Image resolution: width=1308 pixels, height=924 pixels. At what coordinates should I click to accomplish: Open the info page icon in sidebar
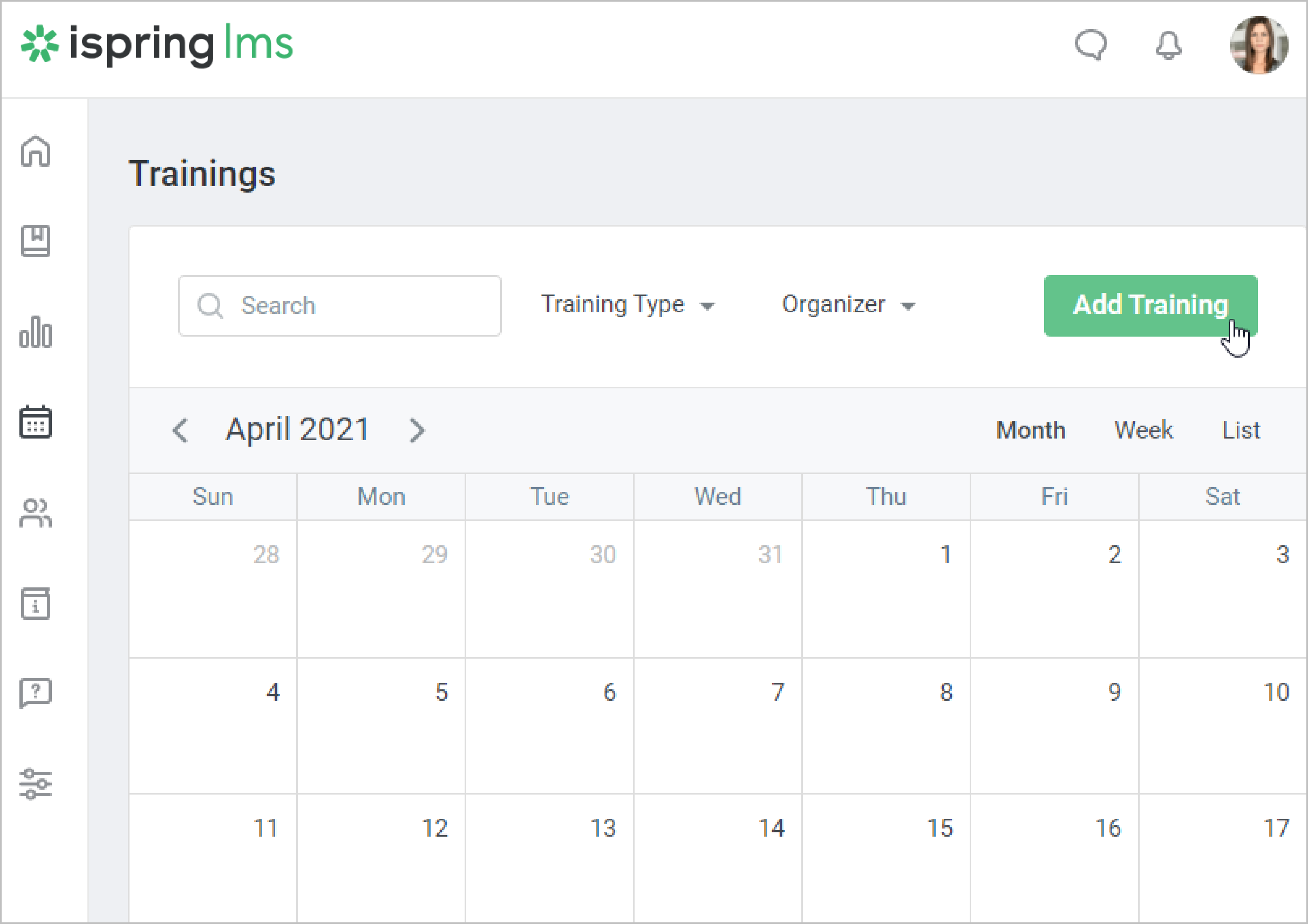point(36,604)
